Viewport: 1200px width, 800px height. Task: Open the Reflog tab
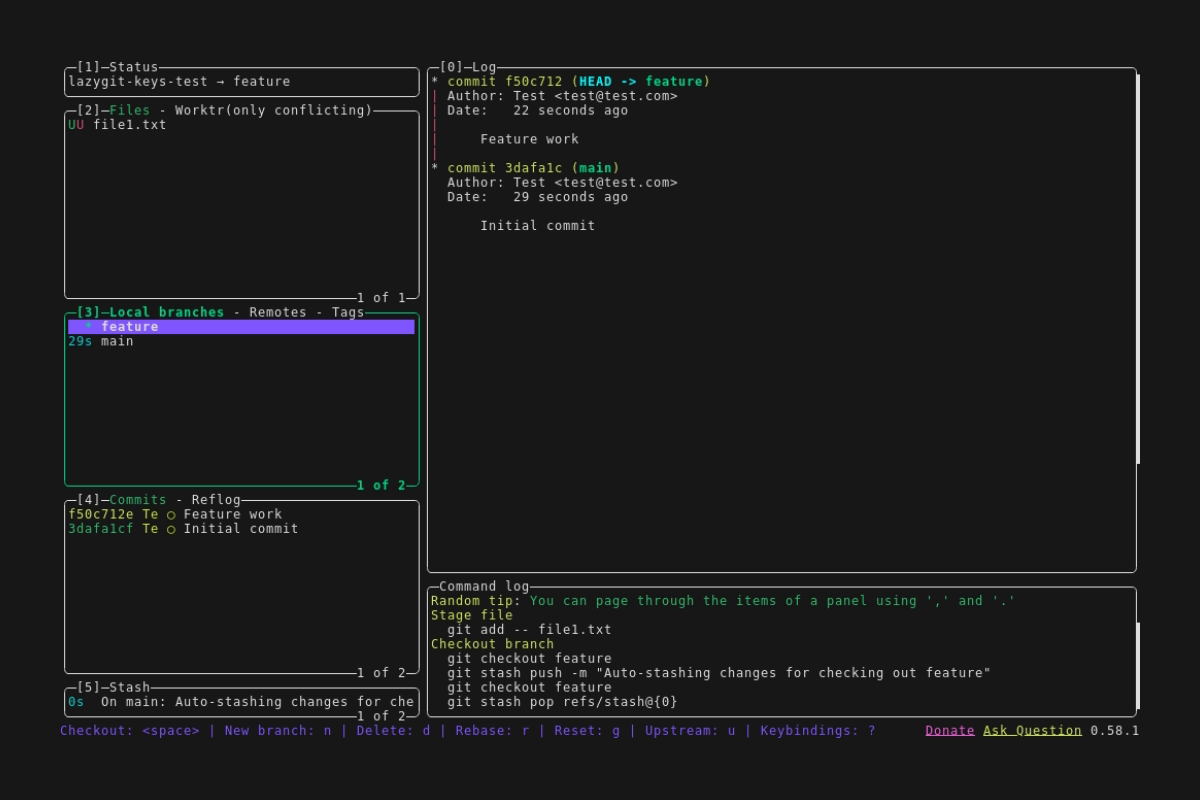point(216,500)
